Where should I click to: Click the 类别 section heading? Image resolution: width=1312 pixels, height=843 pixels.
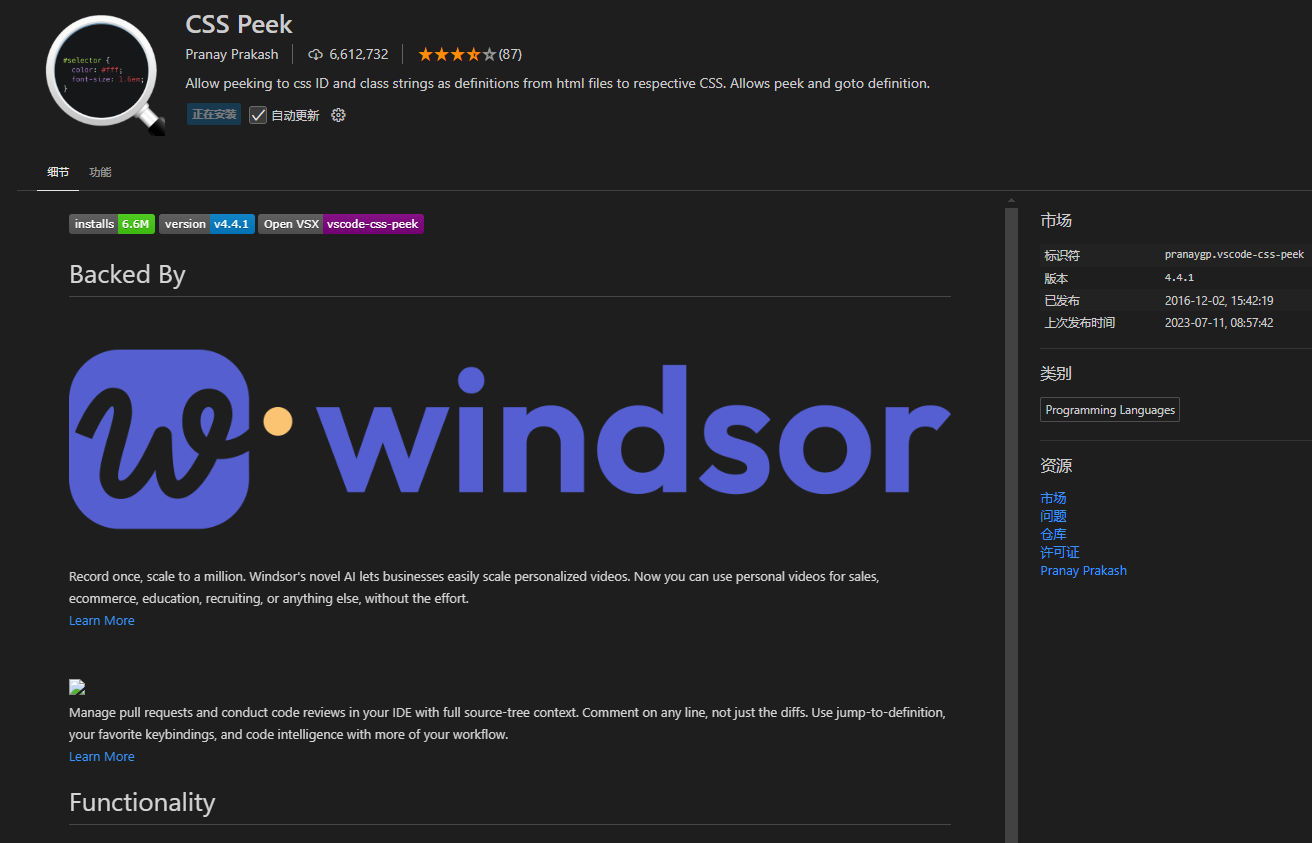(1056, 374)
